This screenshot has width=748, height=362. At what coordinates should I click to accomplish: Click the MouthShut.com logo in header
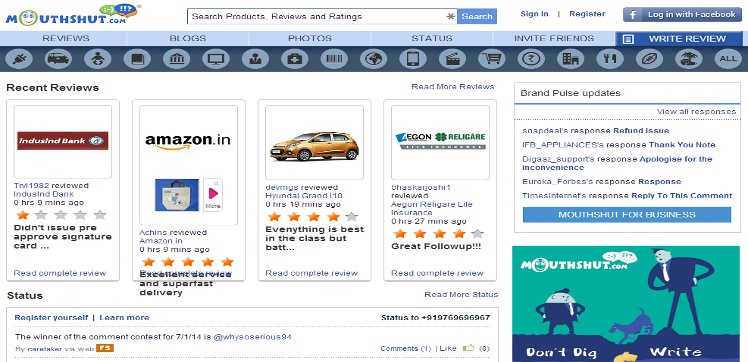point(73,15)
